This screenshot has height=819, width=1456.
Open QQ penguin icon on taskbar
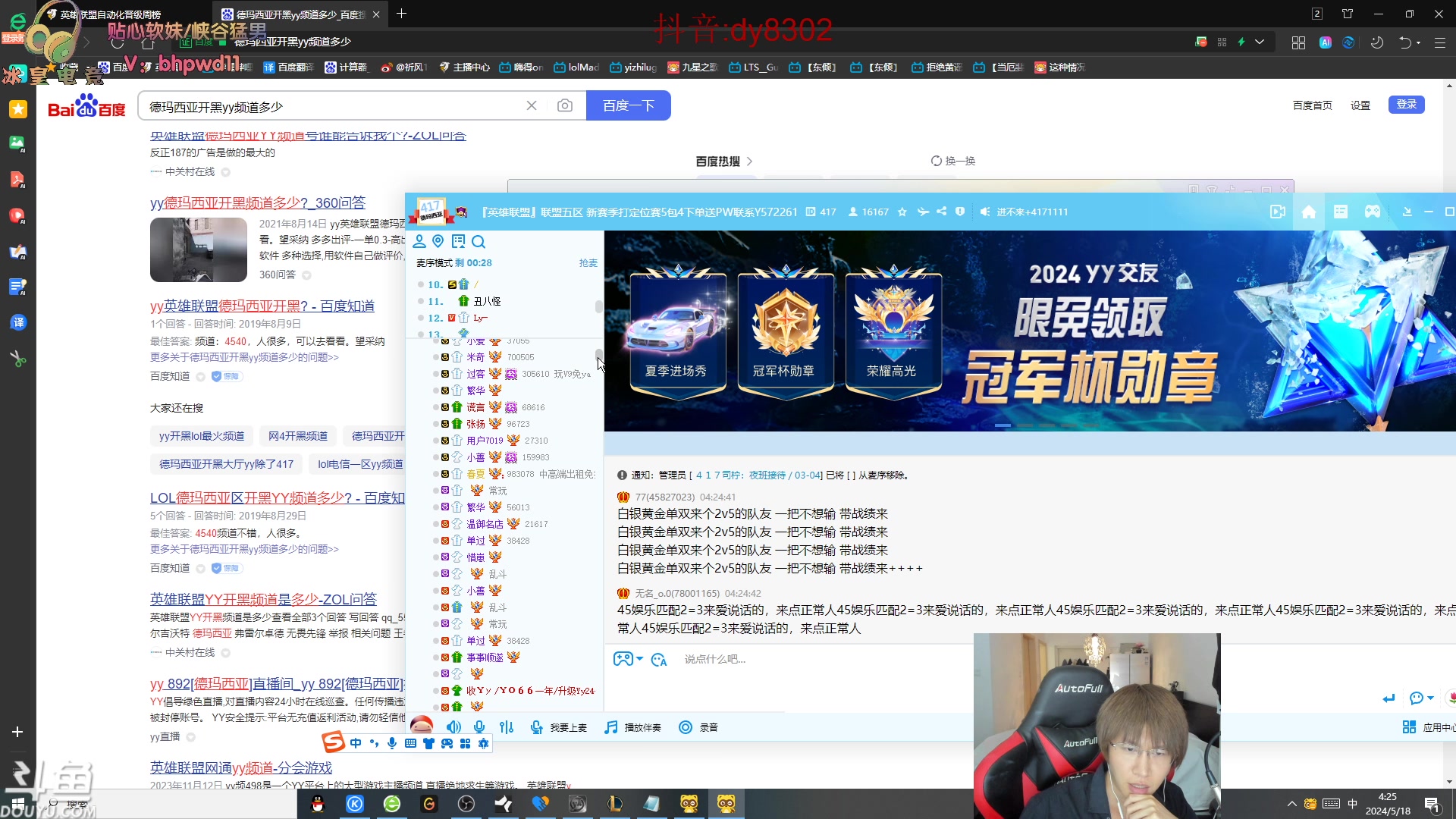click(x=318, y=804)
